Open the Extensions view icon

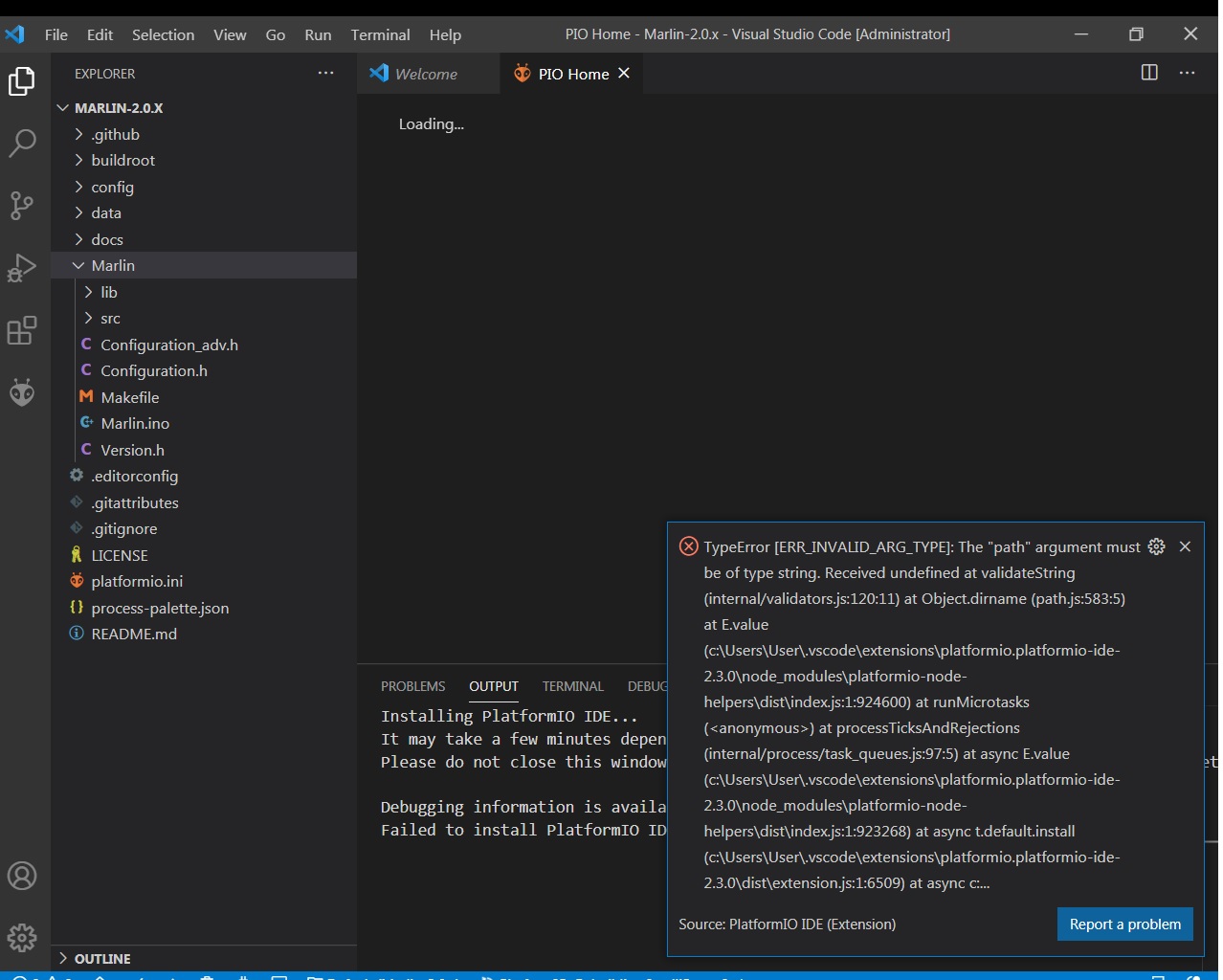pyautogui.click(x=22, y=330)
